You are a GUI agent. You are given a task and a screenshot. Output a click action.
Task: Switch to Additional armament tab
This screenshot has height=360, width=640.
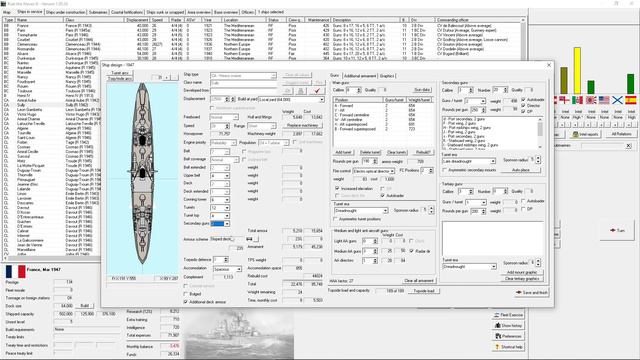(x=359, y=76)
